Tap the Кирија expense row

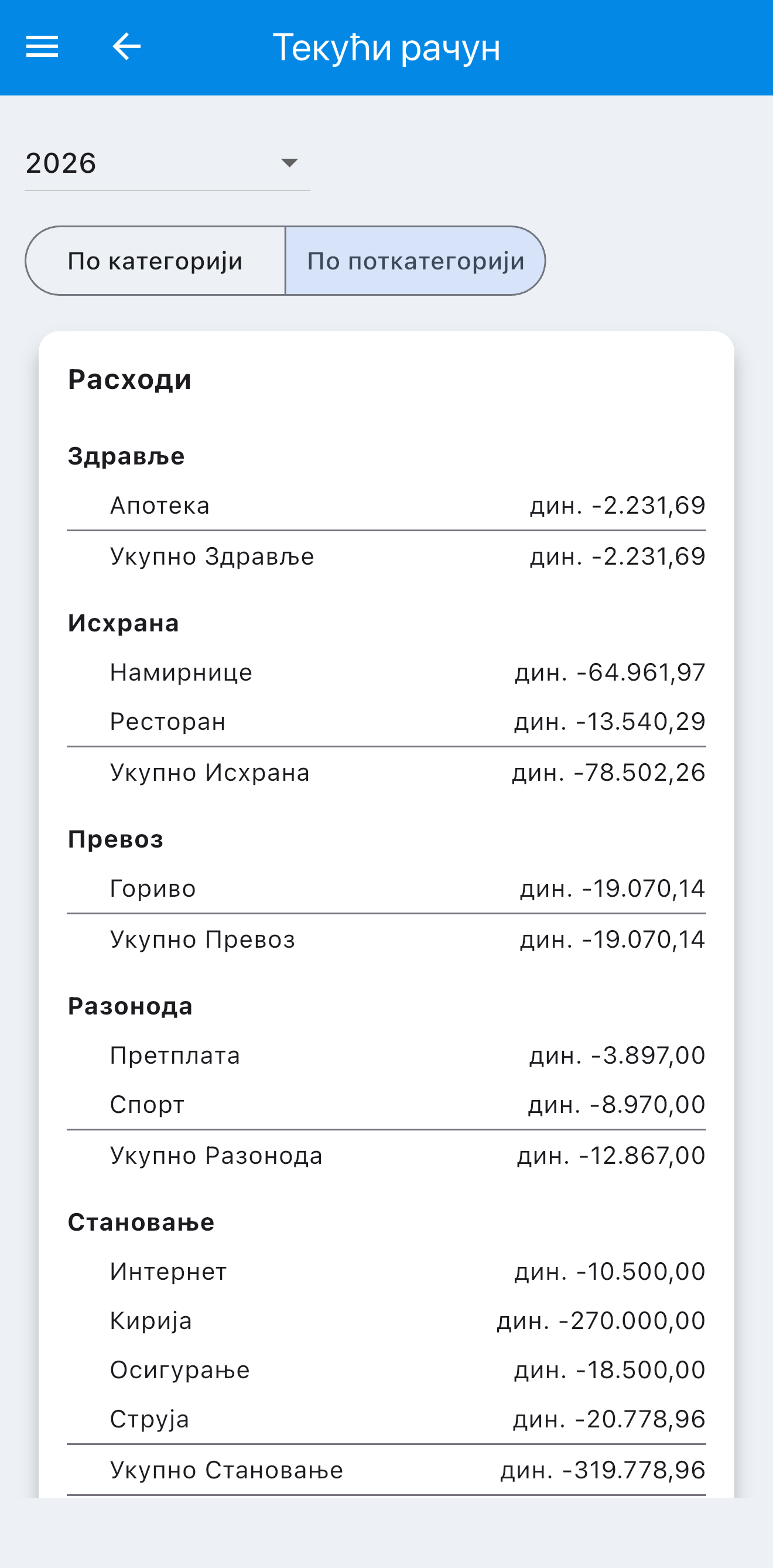386,1321
